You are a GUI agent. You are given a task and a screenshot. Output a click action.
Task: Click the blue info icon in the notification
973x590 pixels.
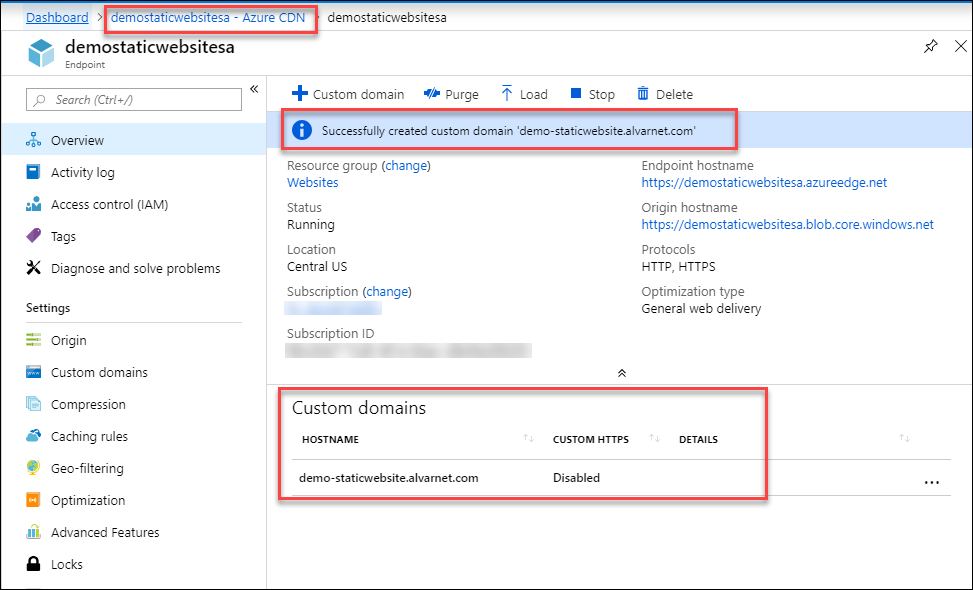302,130
